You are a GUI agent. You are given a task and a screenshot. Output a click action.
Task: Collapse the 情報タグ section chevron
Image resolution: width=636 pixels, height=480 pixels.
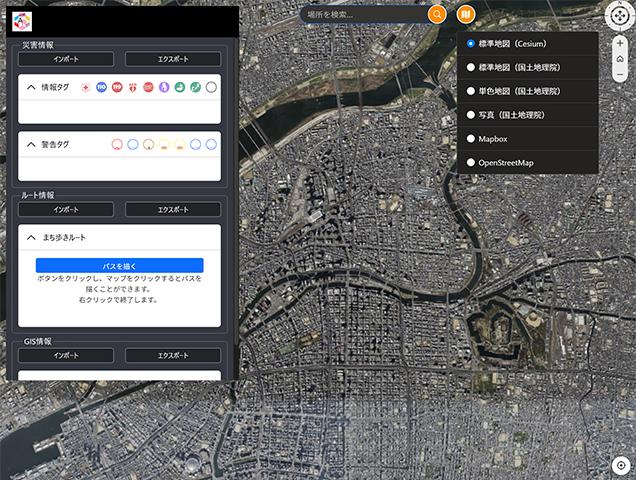point(31,87)
